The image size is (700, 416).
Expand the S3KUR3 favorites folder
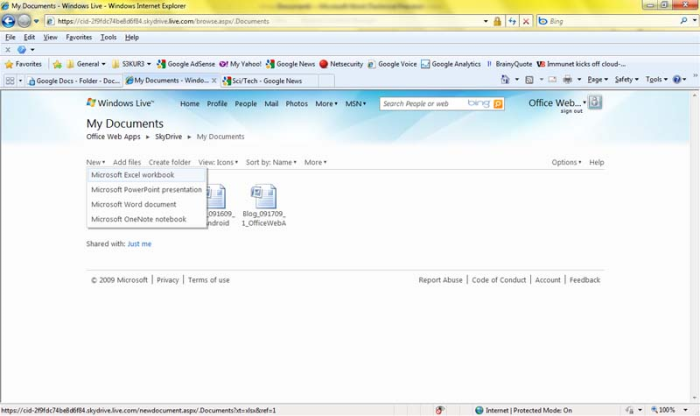pos(131,64)
